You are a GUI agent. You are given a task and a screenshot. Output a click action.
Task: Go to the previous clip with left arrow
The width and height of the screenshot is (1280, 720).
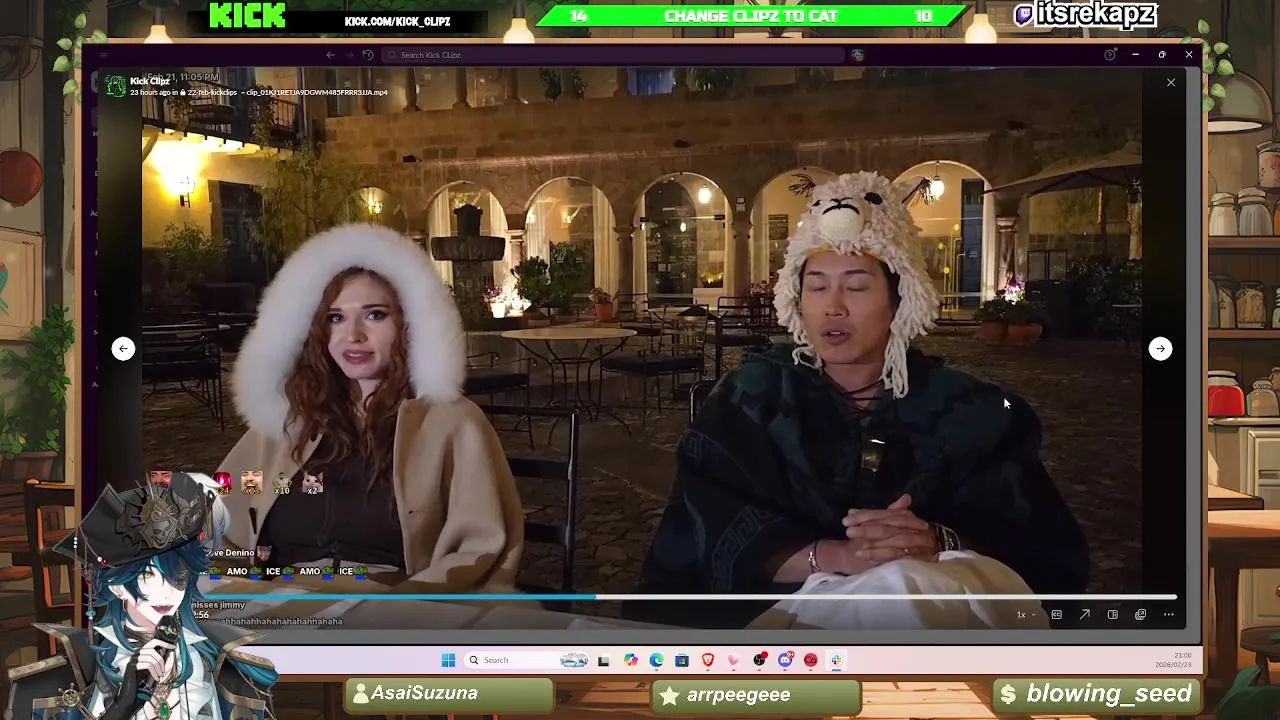(x=123, y=348)
